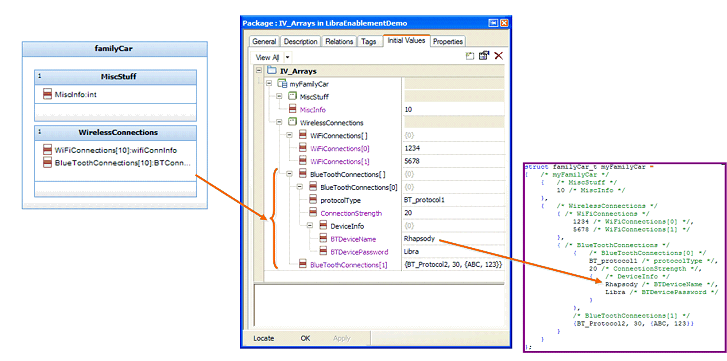Click the WiFiConnections[1] row icon
Viewport: 727px width, 361px height.
303,161
